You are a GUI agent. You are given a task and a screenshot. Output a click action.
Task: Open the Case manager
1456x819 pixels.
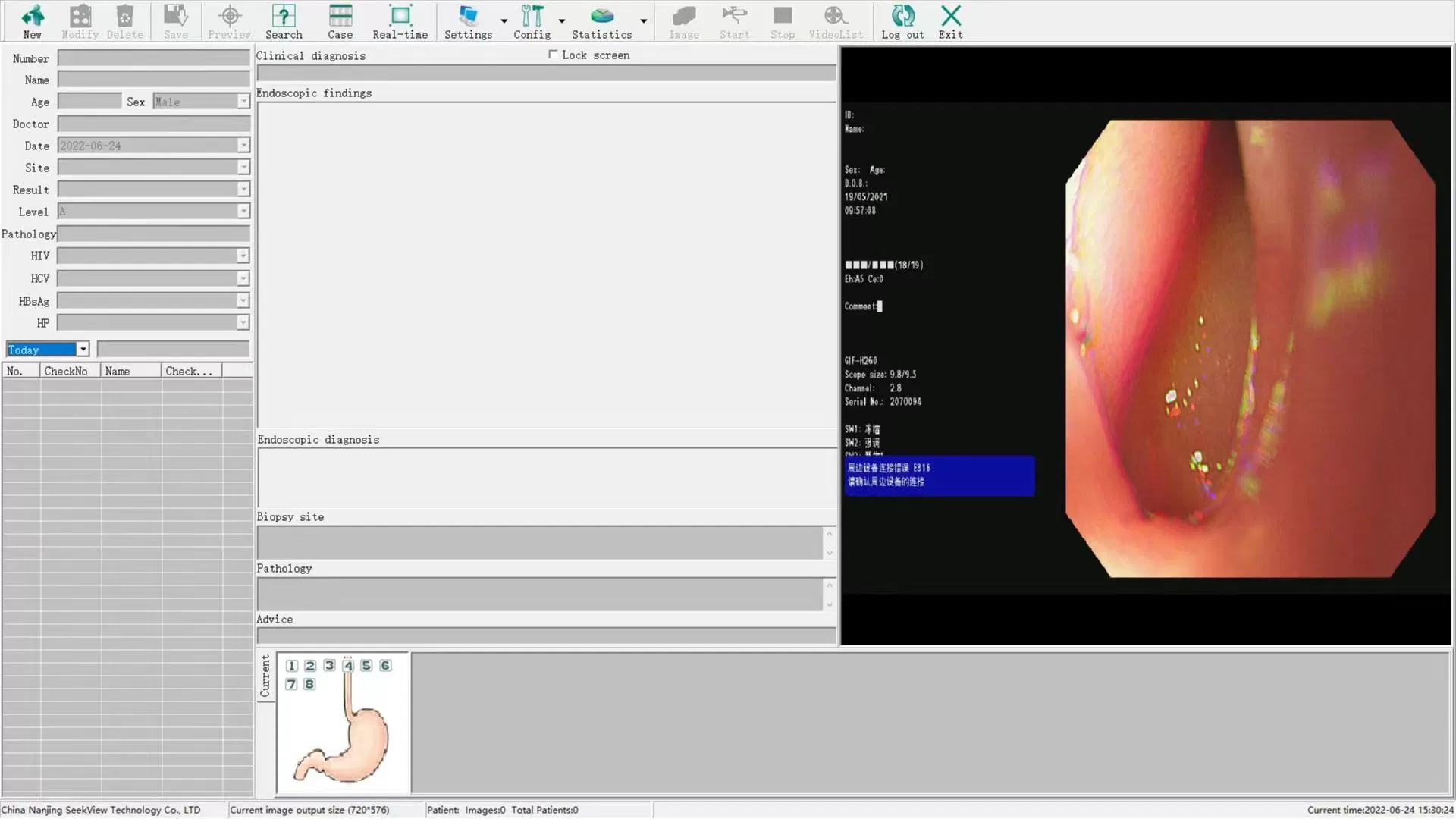coord(340,21)
